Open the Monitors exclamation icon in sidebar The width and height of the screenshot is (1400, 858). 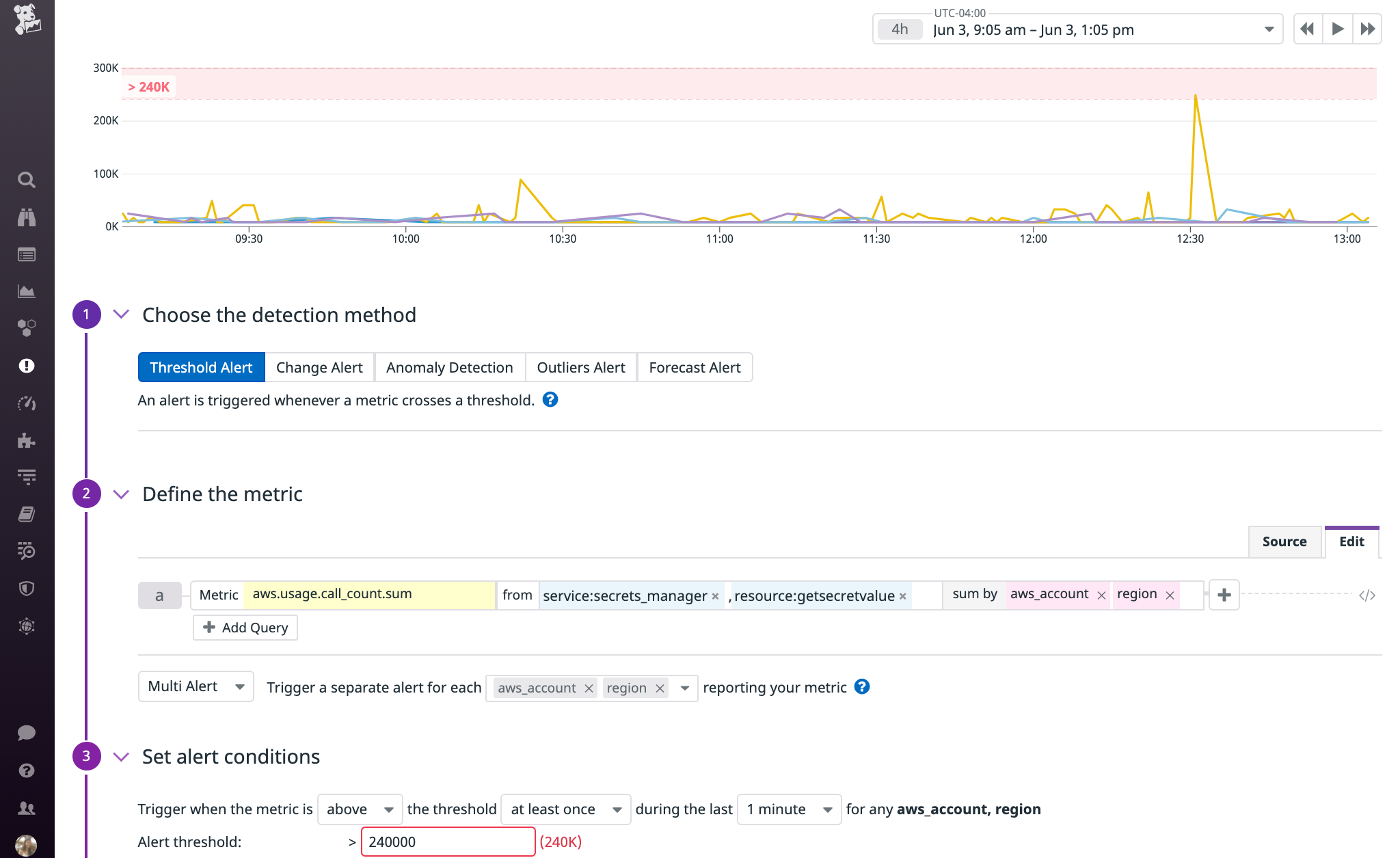click(27, 365)
